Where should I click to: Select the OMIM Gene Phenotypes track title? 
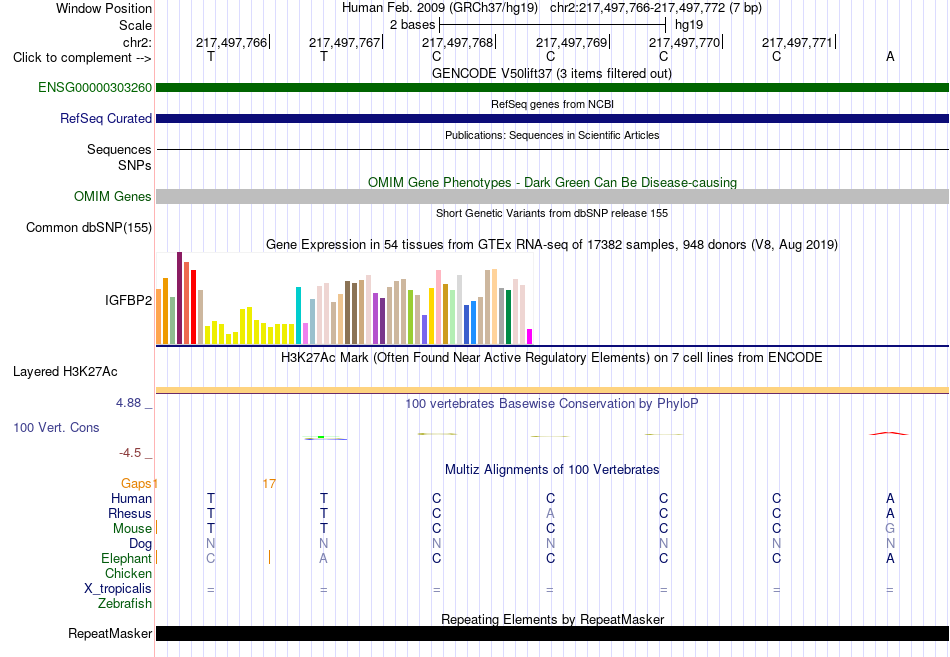[x=552, y=182]
